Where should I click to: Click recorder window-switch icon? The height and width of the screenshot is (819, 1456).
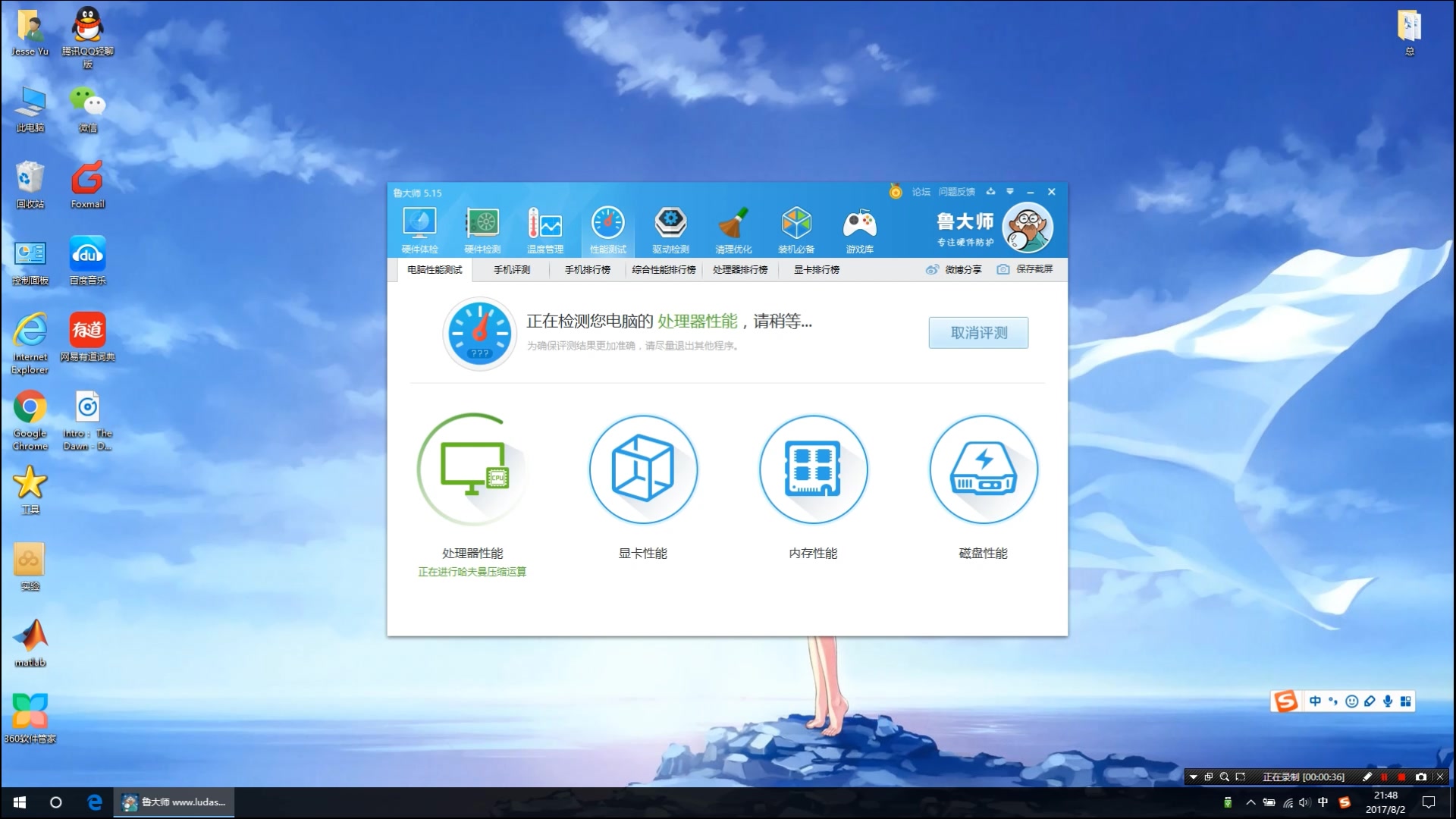1209,777
